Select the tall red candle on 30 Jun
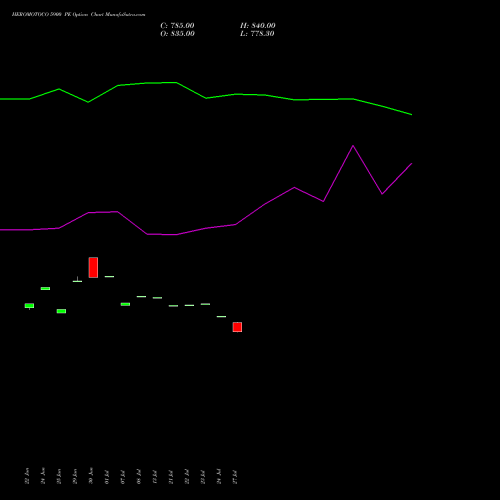Viewport: 500px width, 500px height. (93, 267)
